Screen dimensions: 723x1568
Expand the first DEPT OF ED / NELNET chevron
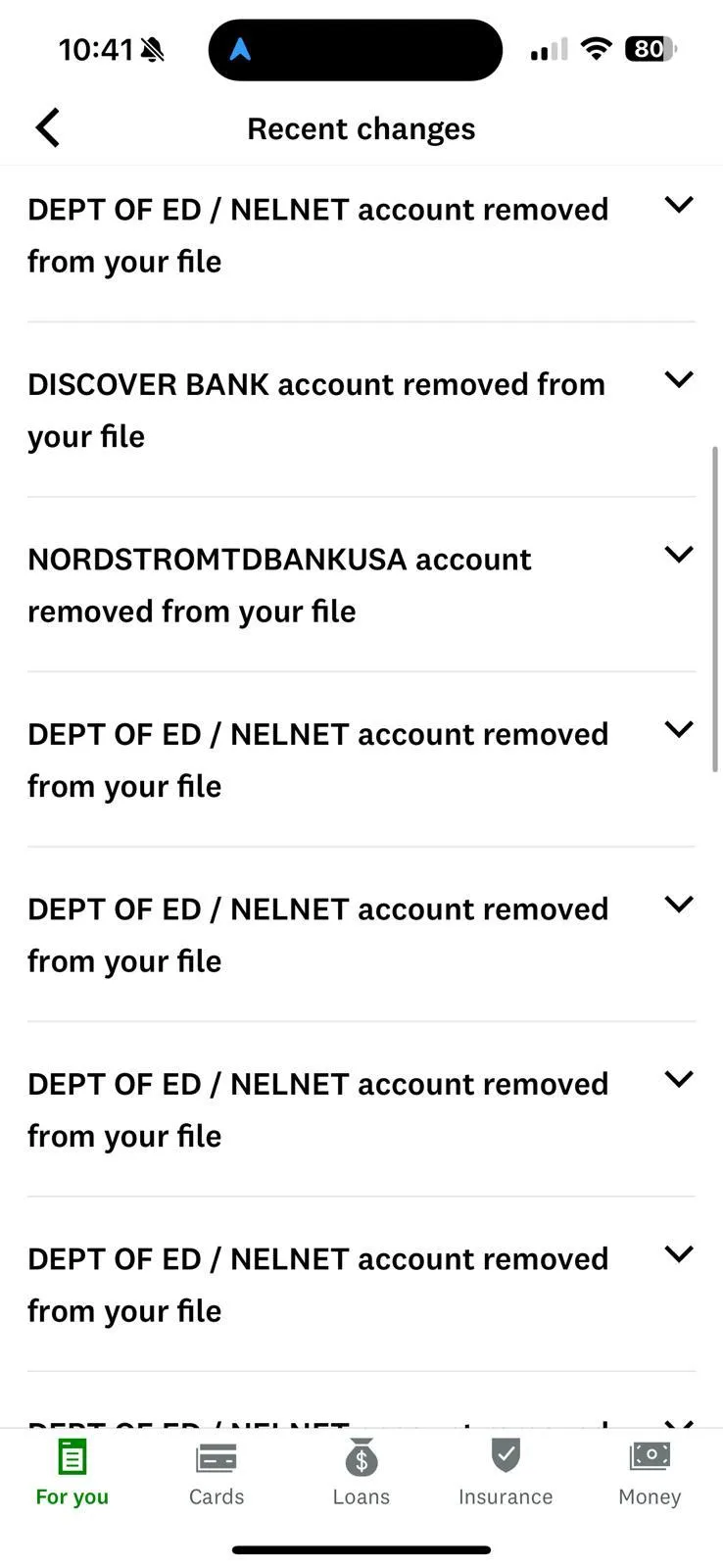pos(679,205)
